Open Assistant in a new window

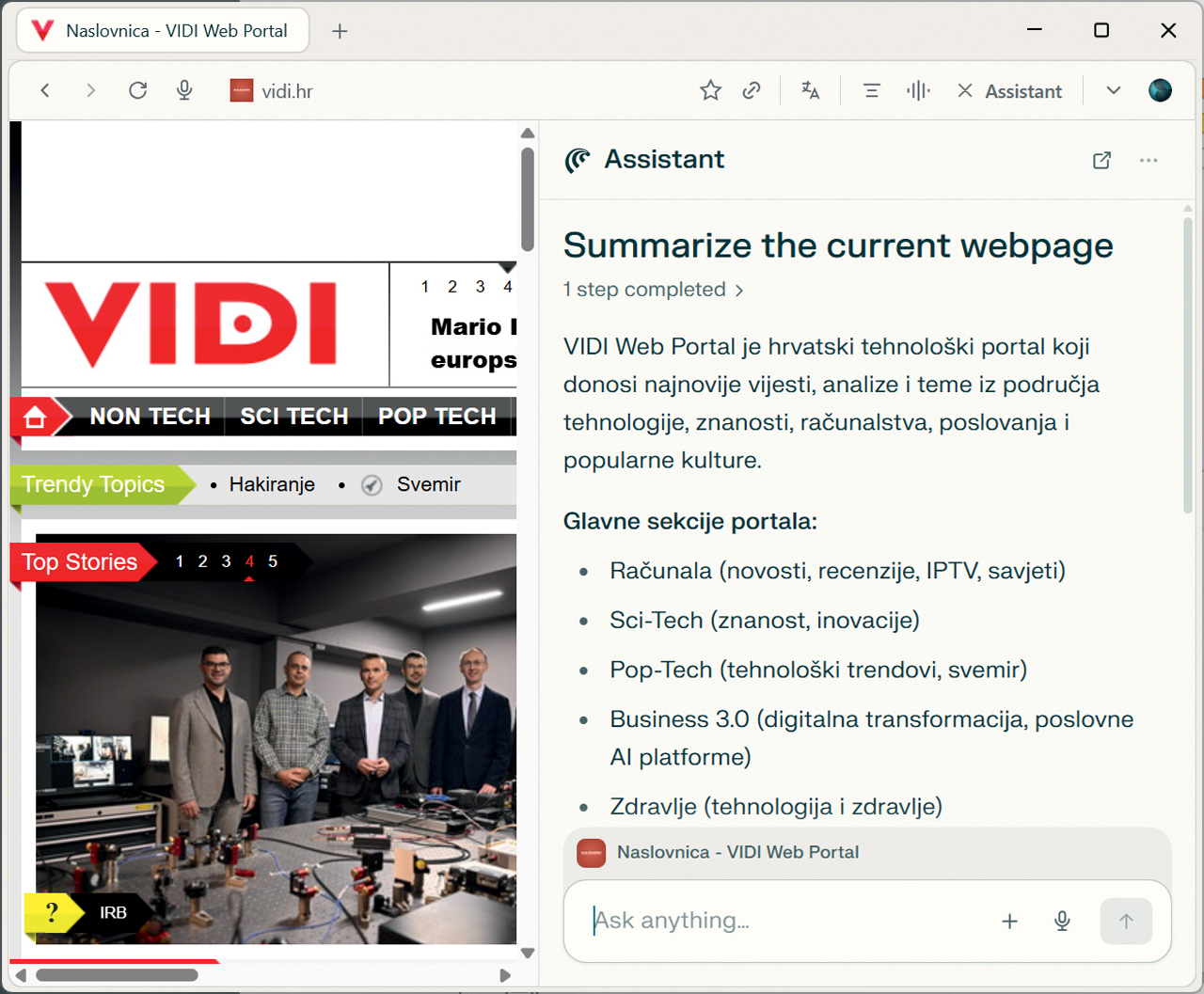[x=1101, y=160]
